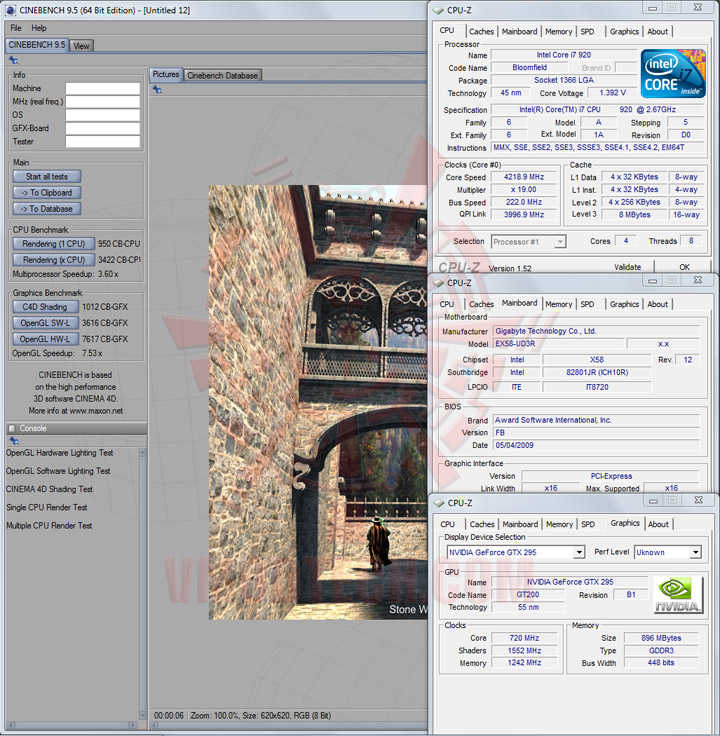The height and width of the screenshot is (736, 720).
Task: Minimize the top CPU-Z window
Action: tap(652, 8)
